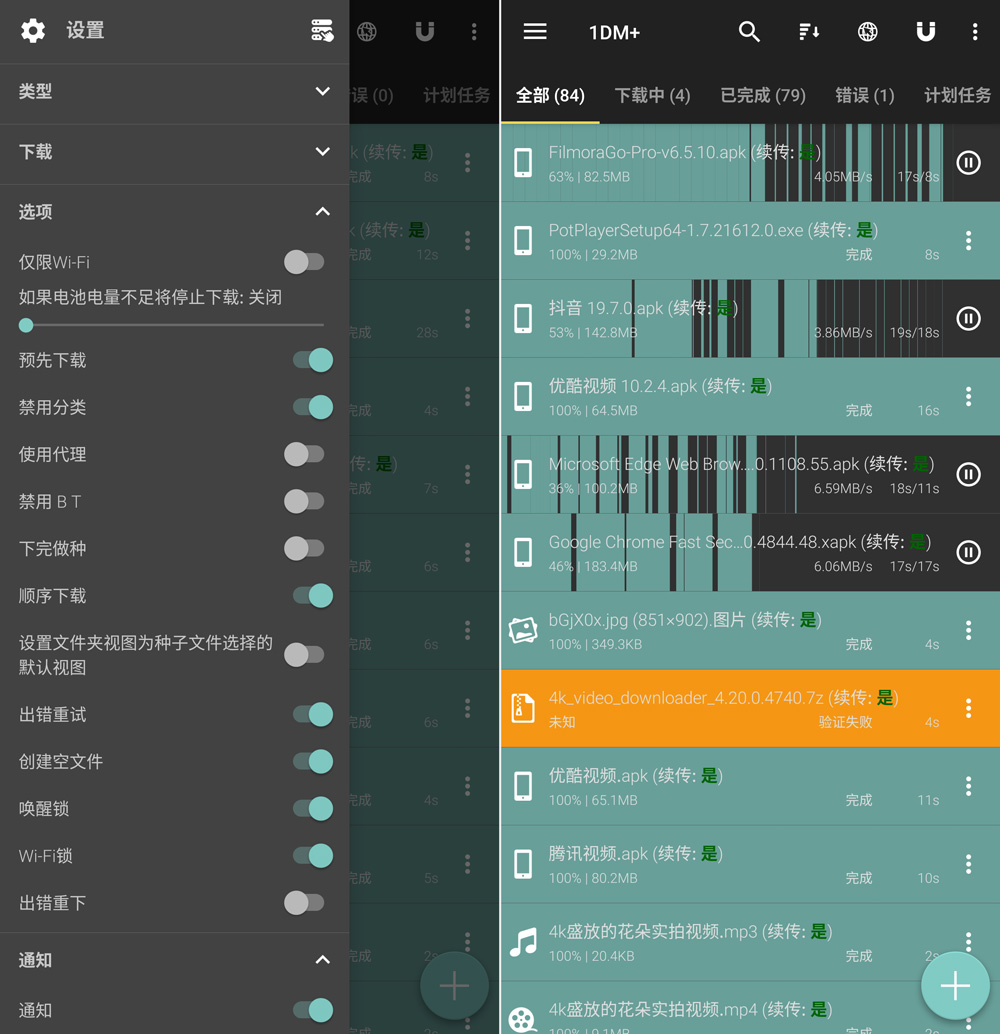Open options for 4k_video_downloader 7z item

[968, 708]
